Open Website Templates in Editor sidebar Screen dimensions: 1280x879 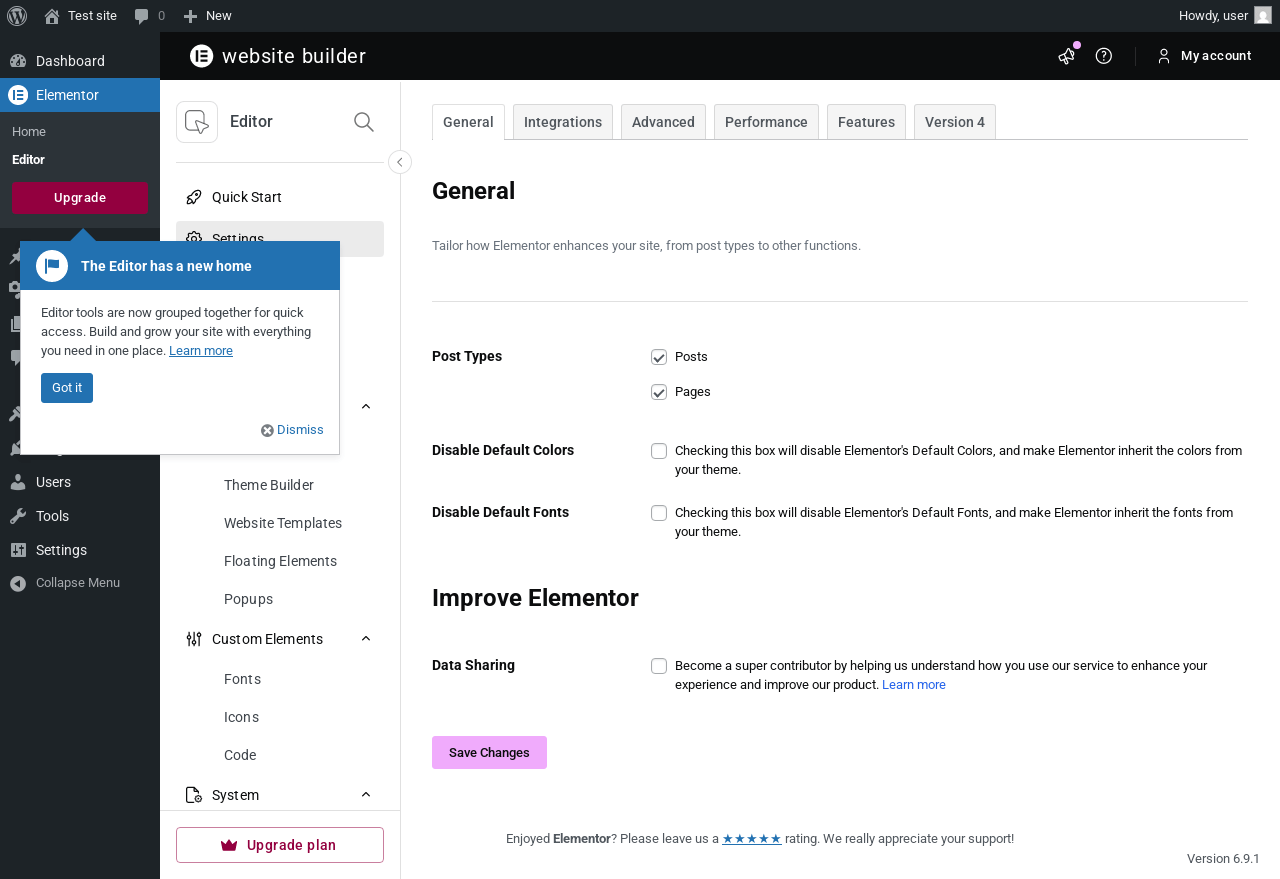coord(283,523)
